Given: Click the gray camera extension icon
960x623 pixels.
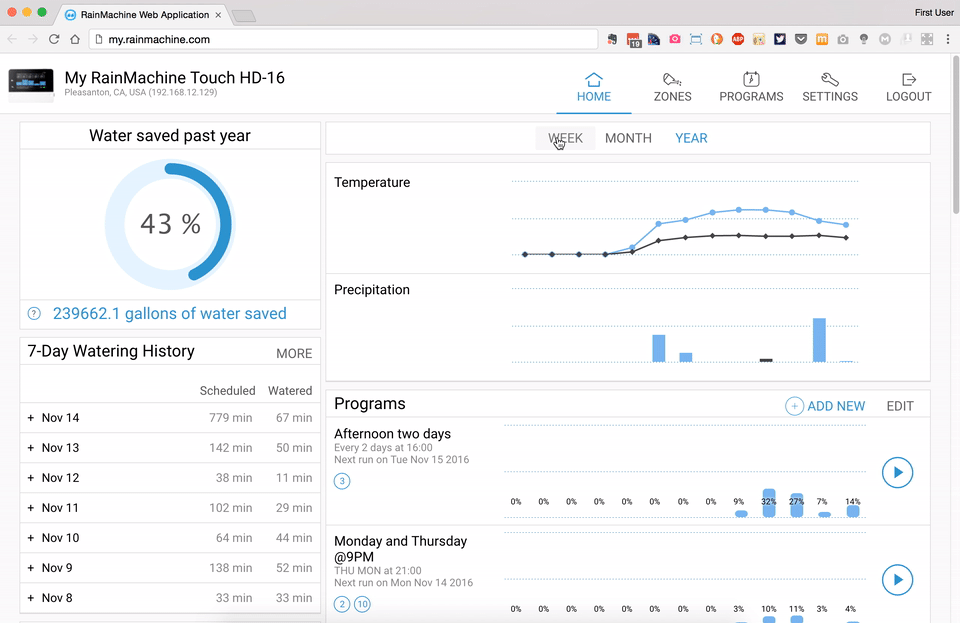Looking at the screenshot, I should click(843, 39).
